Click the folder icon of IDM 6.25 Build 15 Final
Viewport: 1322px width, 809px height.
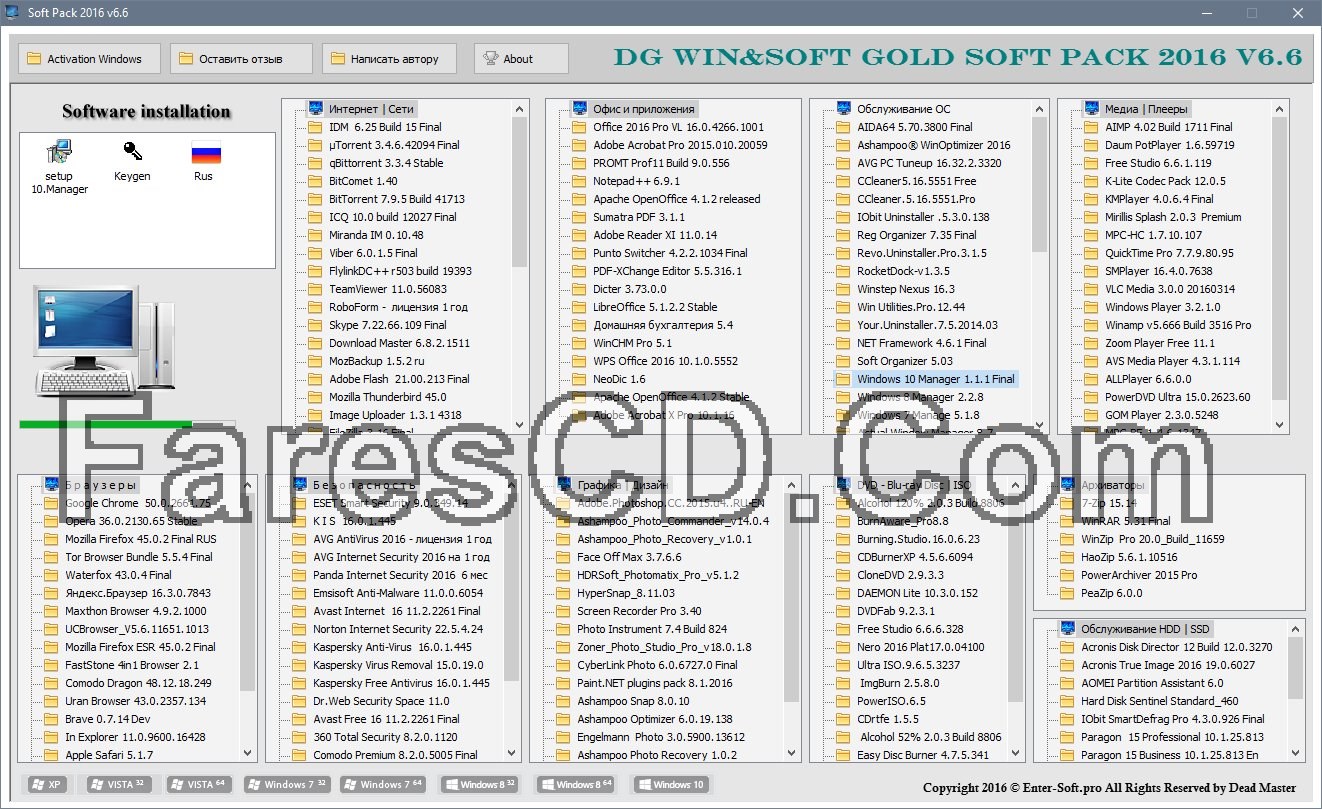(315, 127)
